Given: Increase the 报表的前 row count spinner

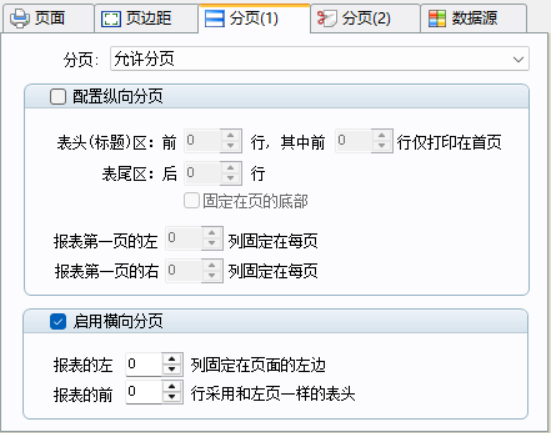Looking at the screenshot, I should coord(172,386).
